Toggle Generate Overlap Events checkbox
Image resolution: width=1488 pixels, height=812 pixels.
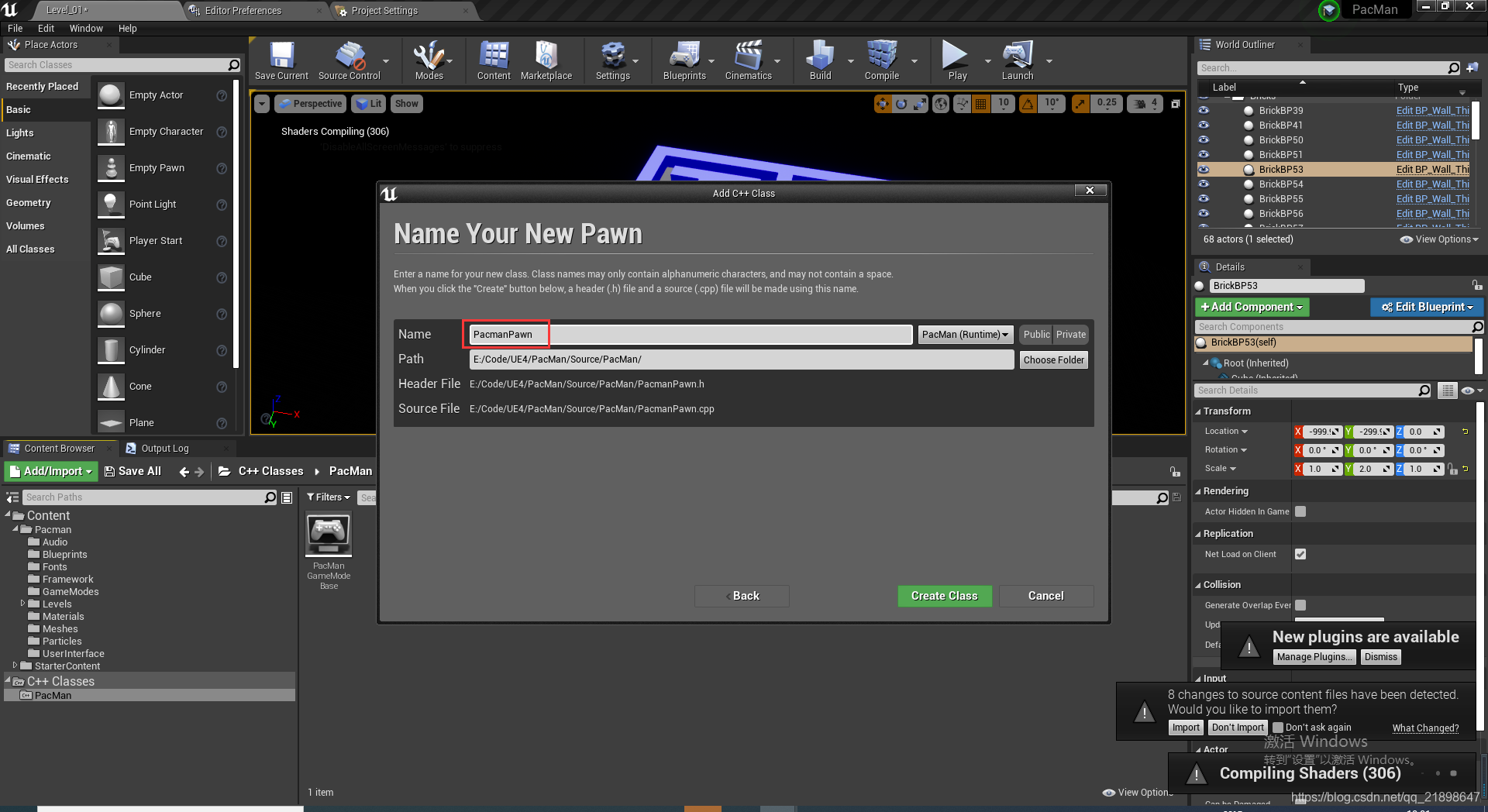click(1300, 605)
